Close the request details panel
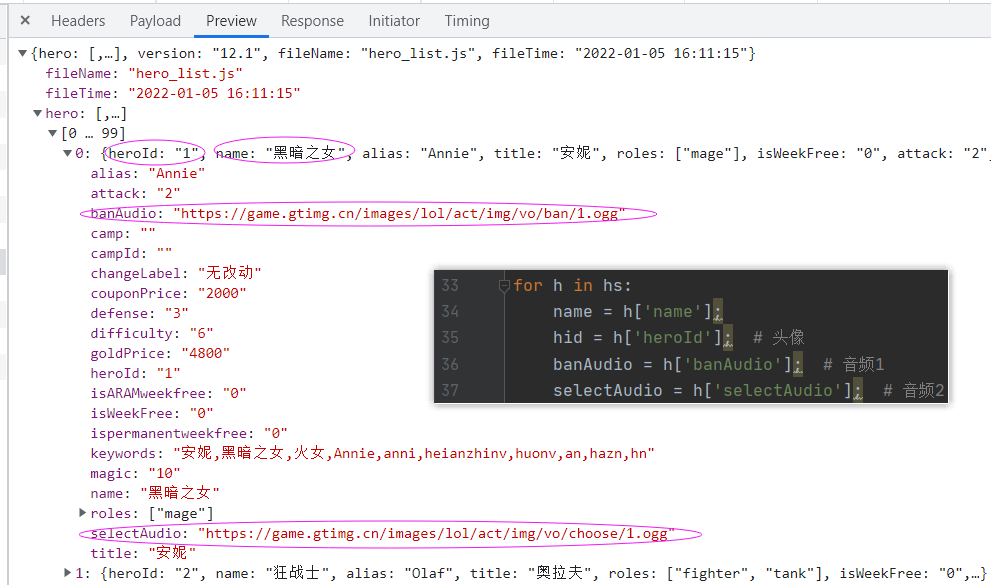 pos(25,20)
